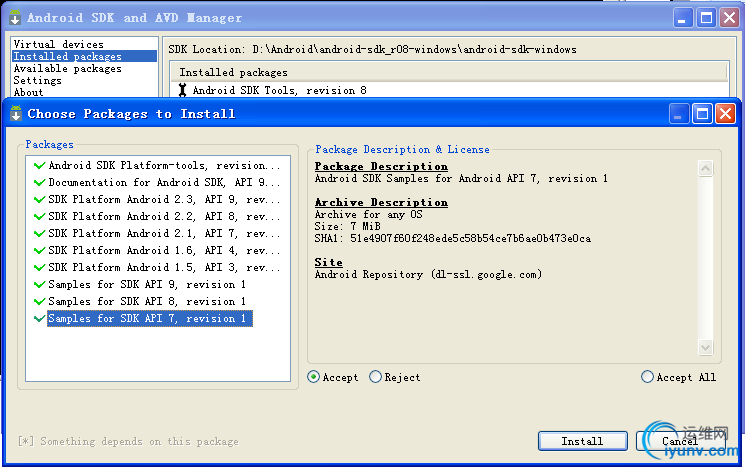
Task: Select the Reject radio button
Action: 375,377
